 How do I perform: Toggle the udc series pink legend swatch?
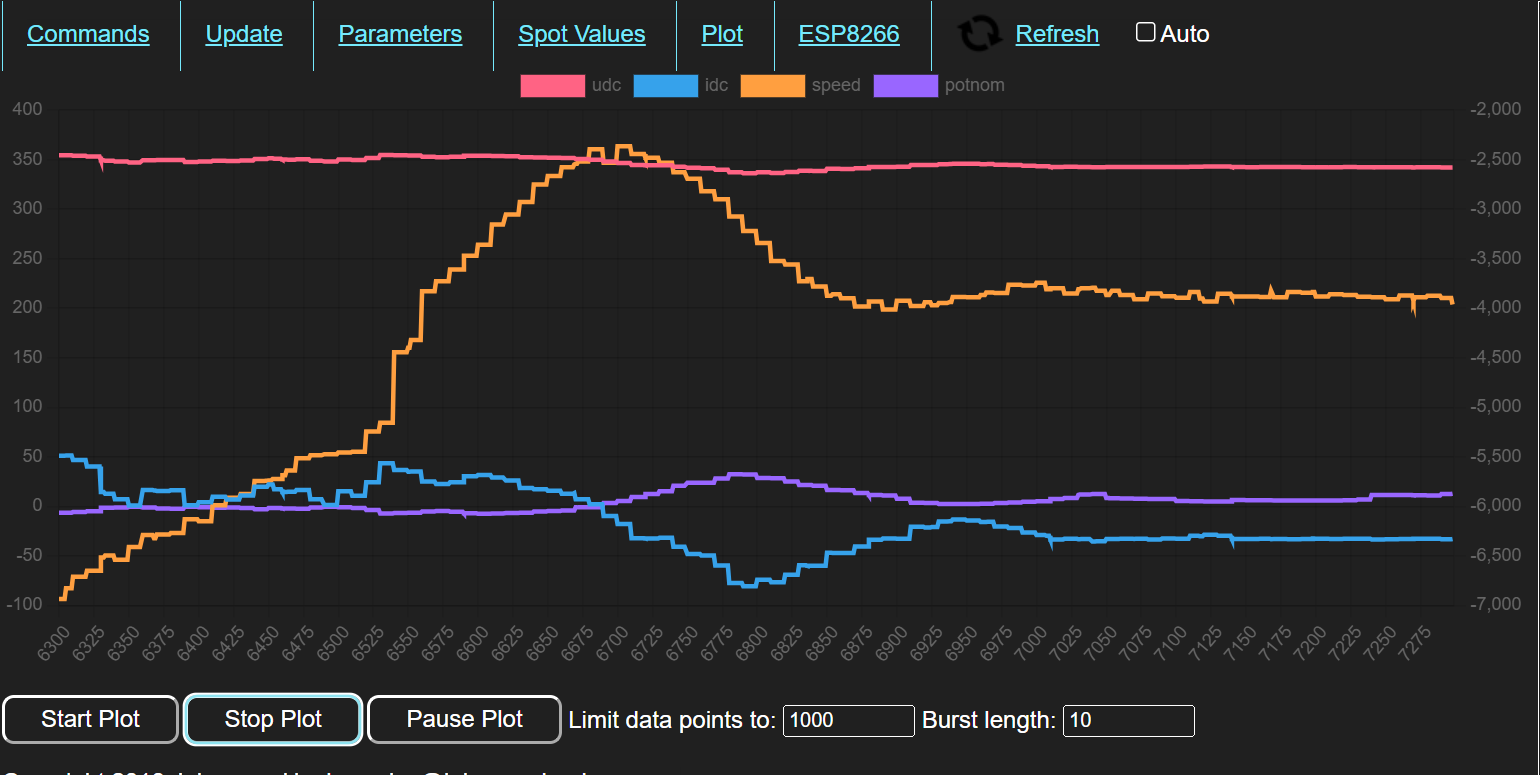point(552,86)
